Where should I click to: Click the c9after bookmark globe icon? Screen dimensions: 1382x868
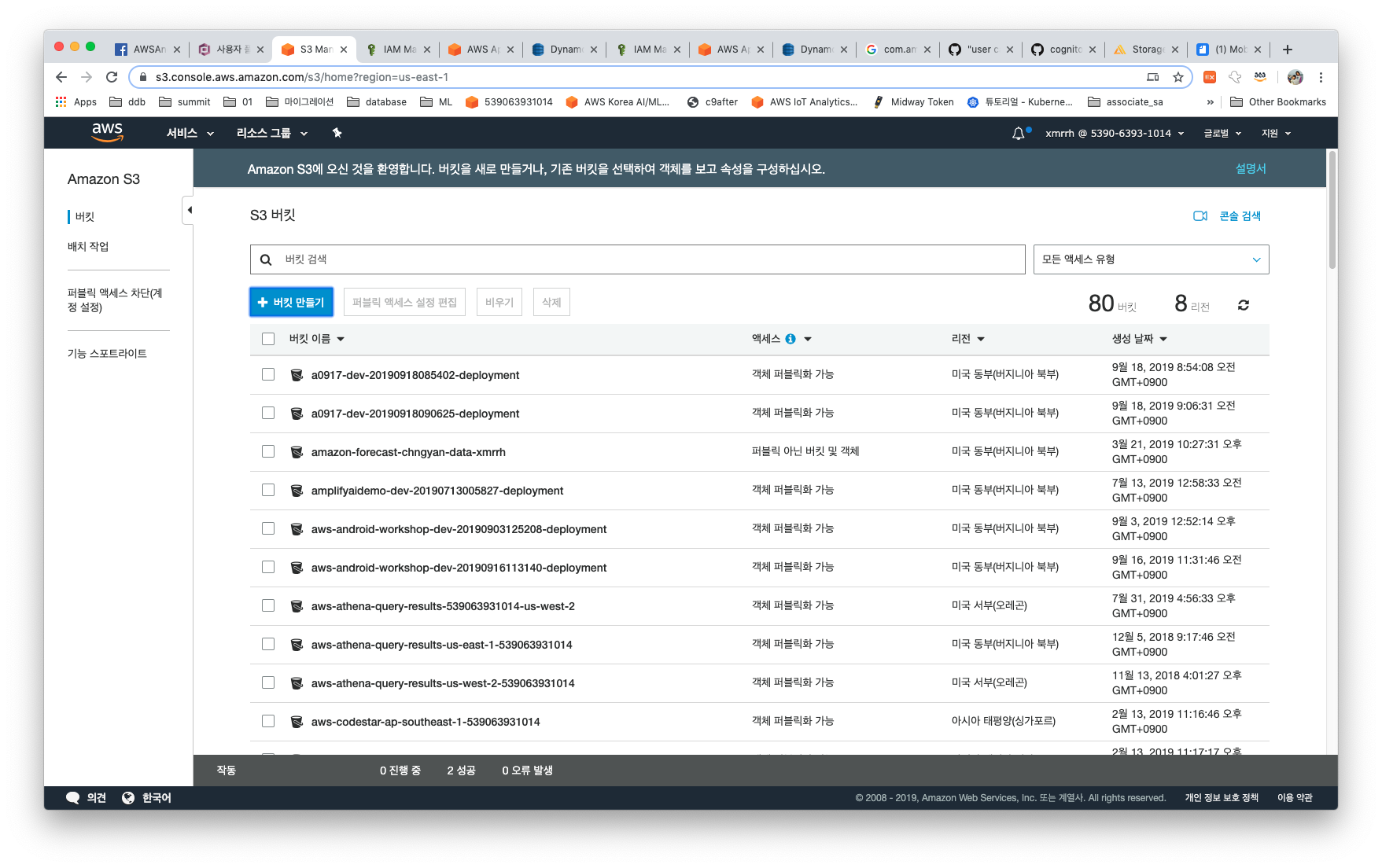click(x=693, y=102)
